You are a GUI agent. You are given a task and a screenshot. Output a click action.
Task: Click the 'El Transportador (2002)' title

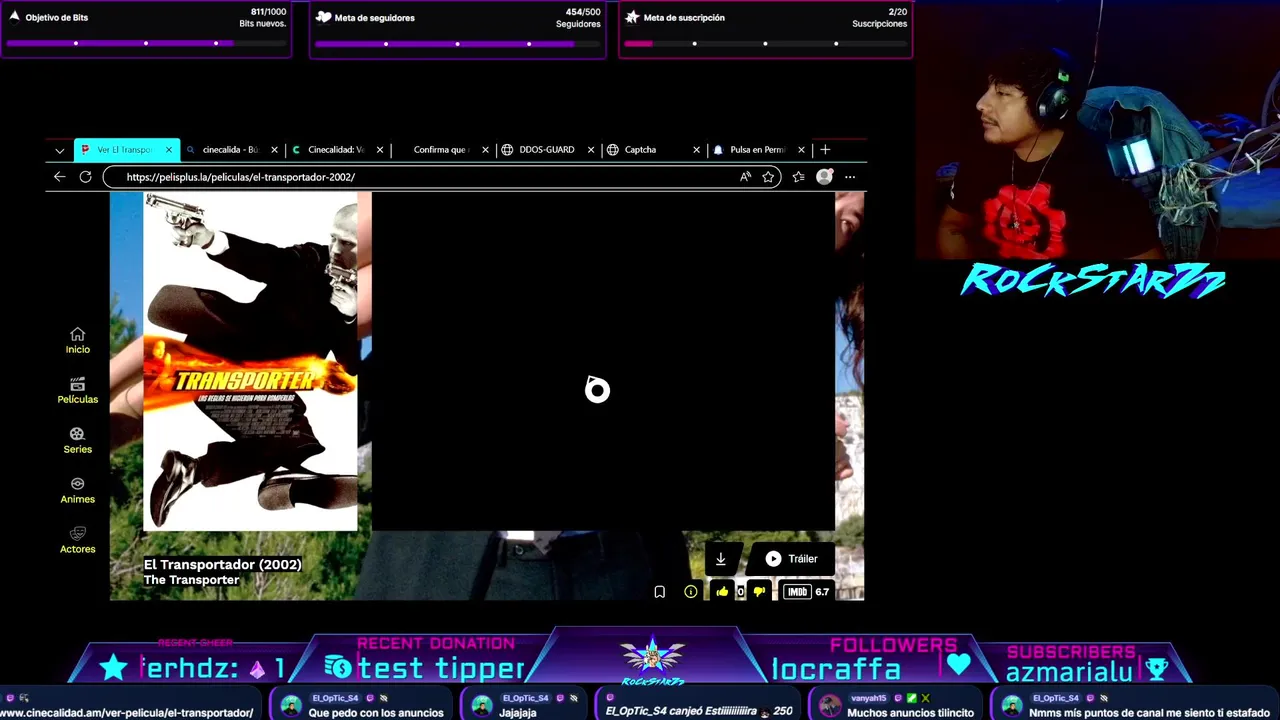(222, 565)
